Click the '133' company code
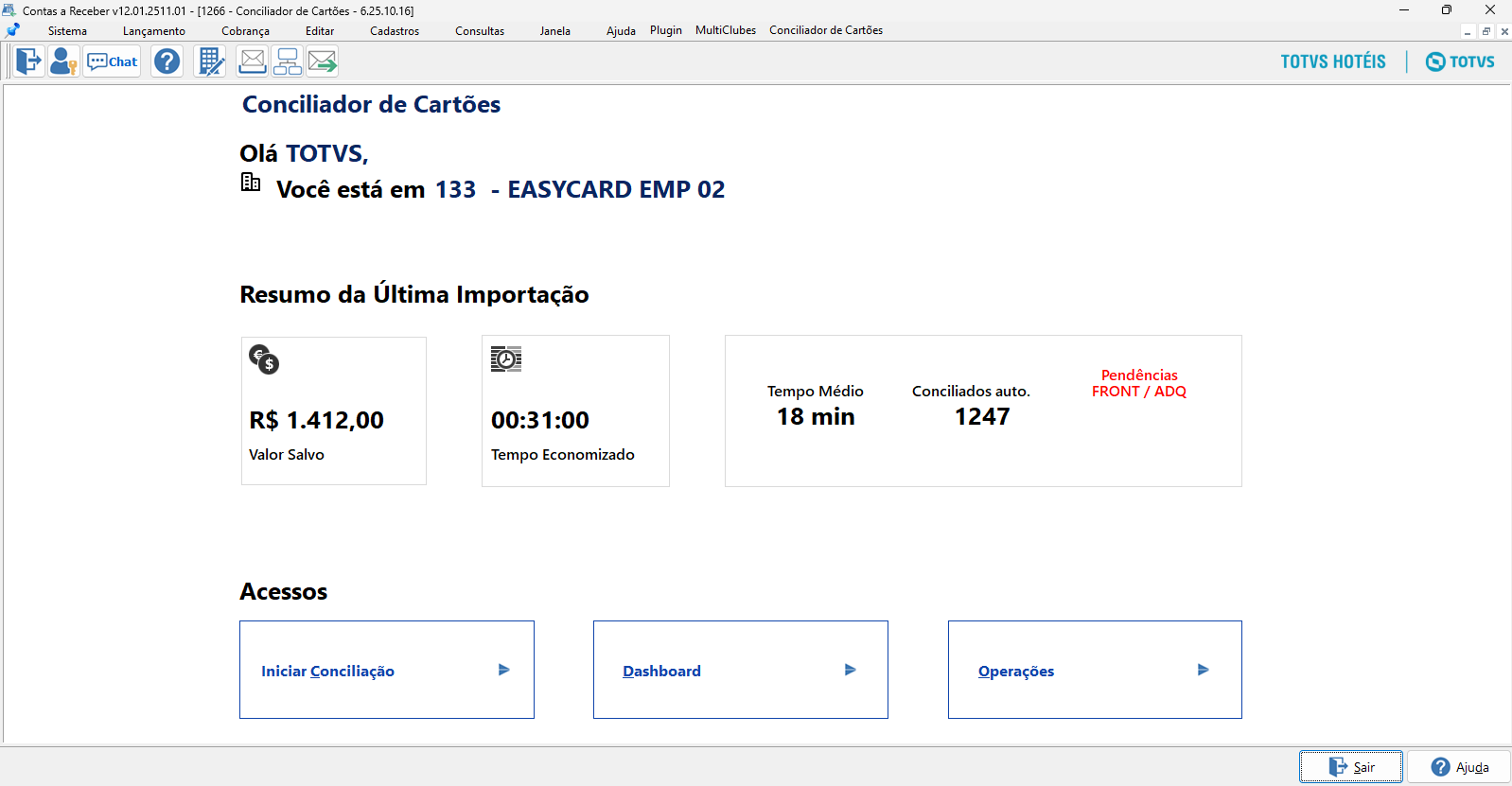1512x786 pixels. [x=456, y=189]
